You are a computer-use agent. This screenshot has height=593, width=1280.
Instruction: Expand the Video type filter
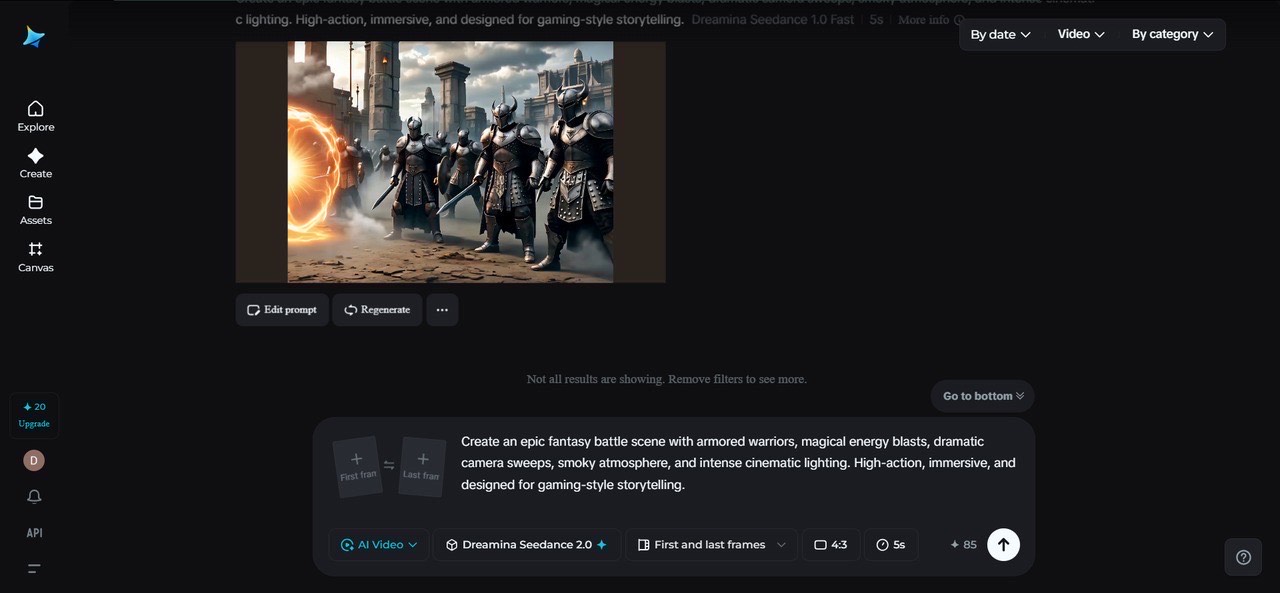(x=1081, y=34)
